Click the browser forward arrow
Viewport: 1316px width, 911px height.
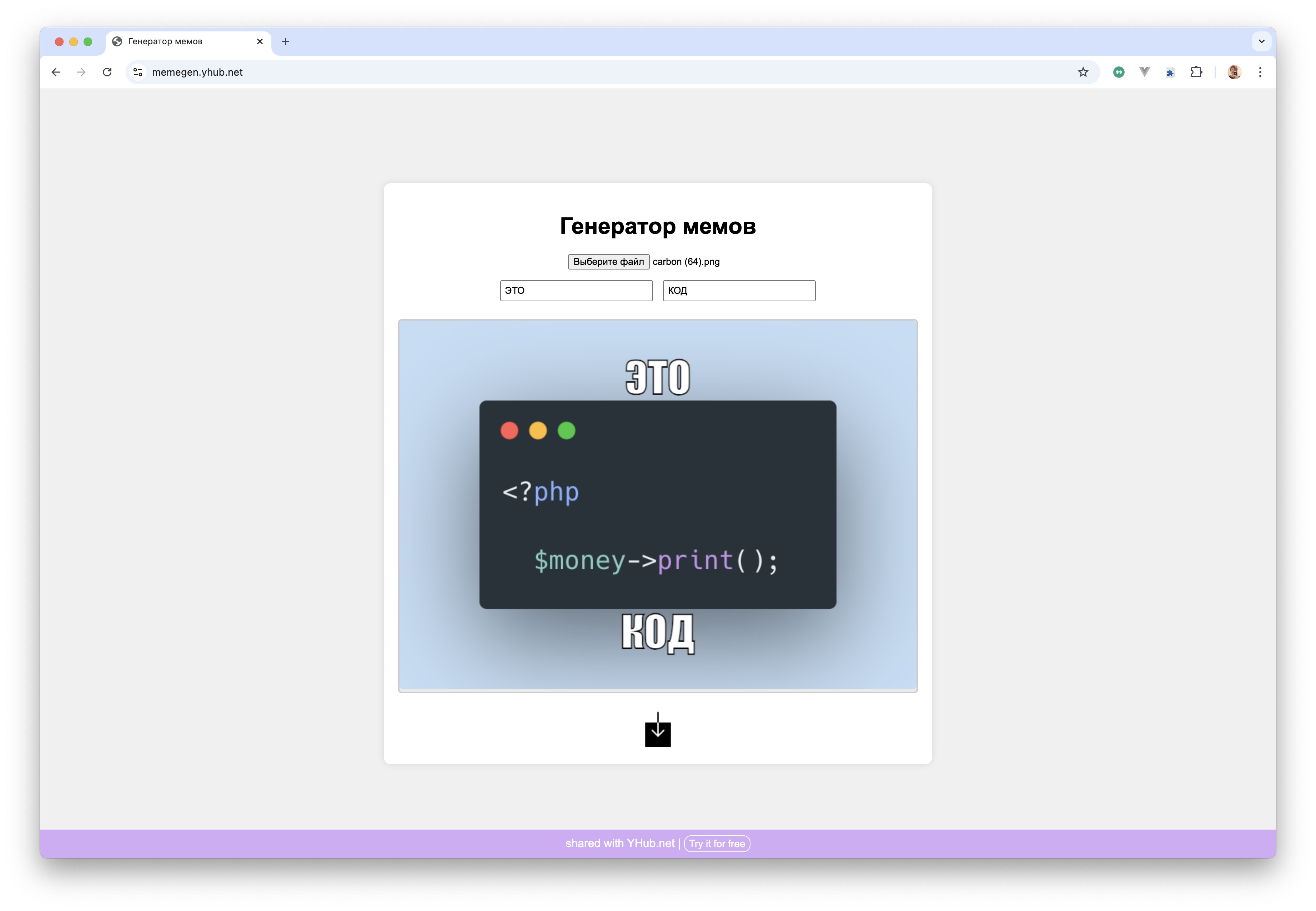pos(81,72)
